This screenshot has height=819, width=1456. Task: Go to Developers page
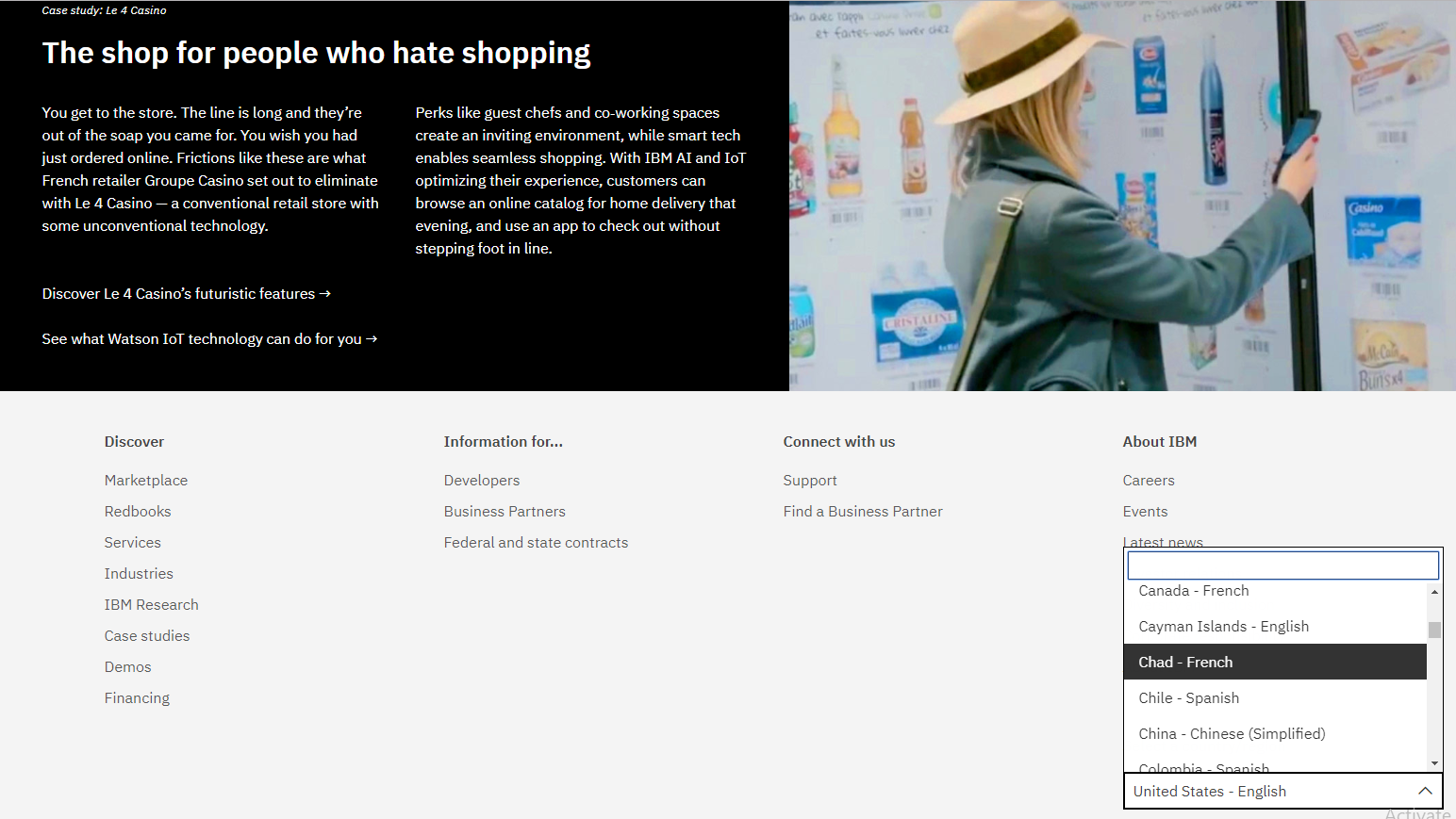point(482,481)
